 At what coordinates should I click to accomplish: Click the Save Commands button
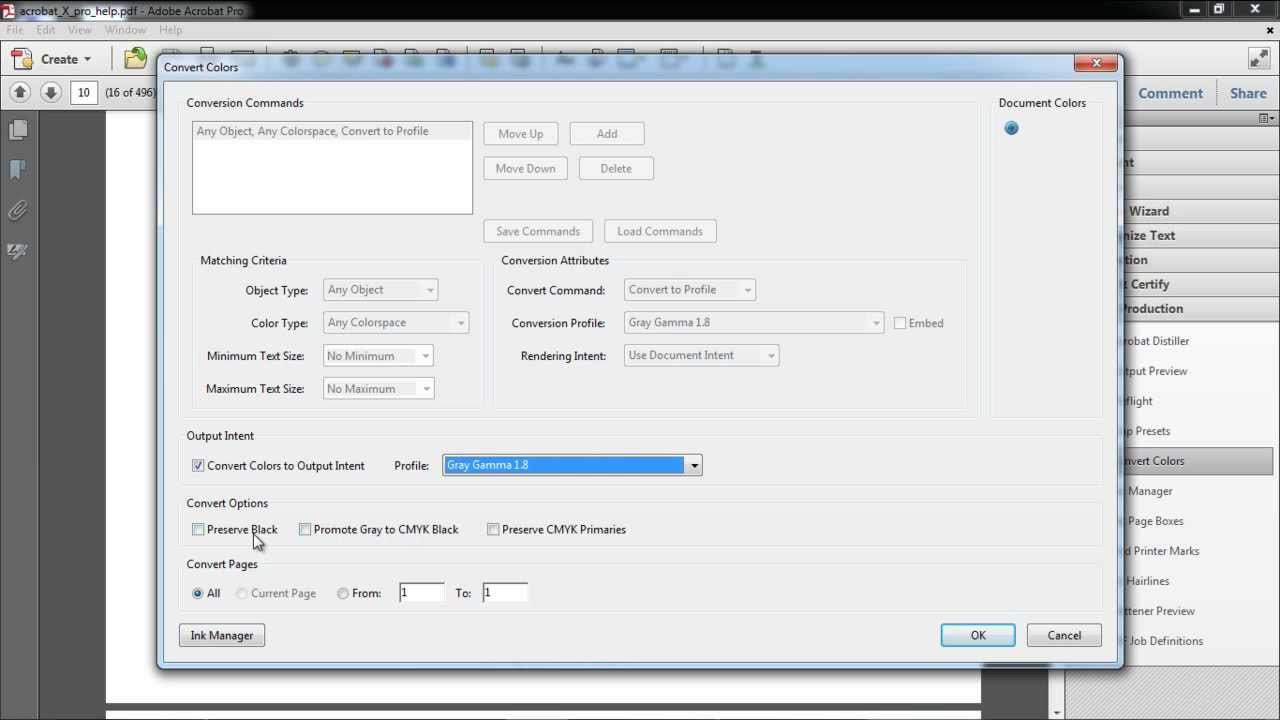coord(538,232)
